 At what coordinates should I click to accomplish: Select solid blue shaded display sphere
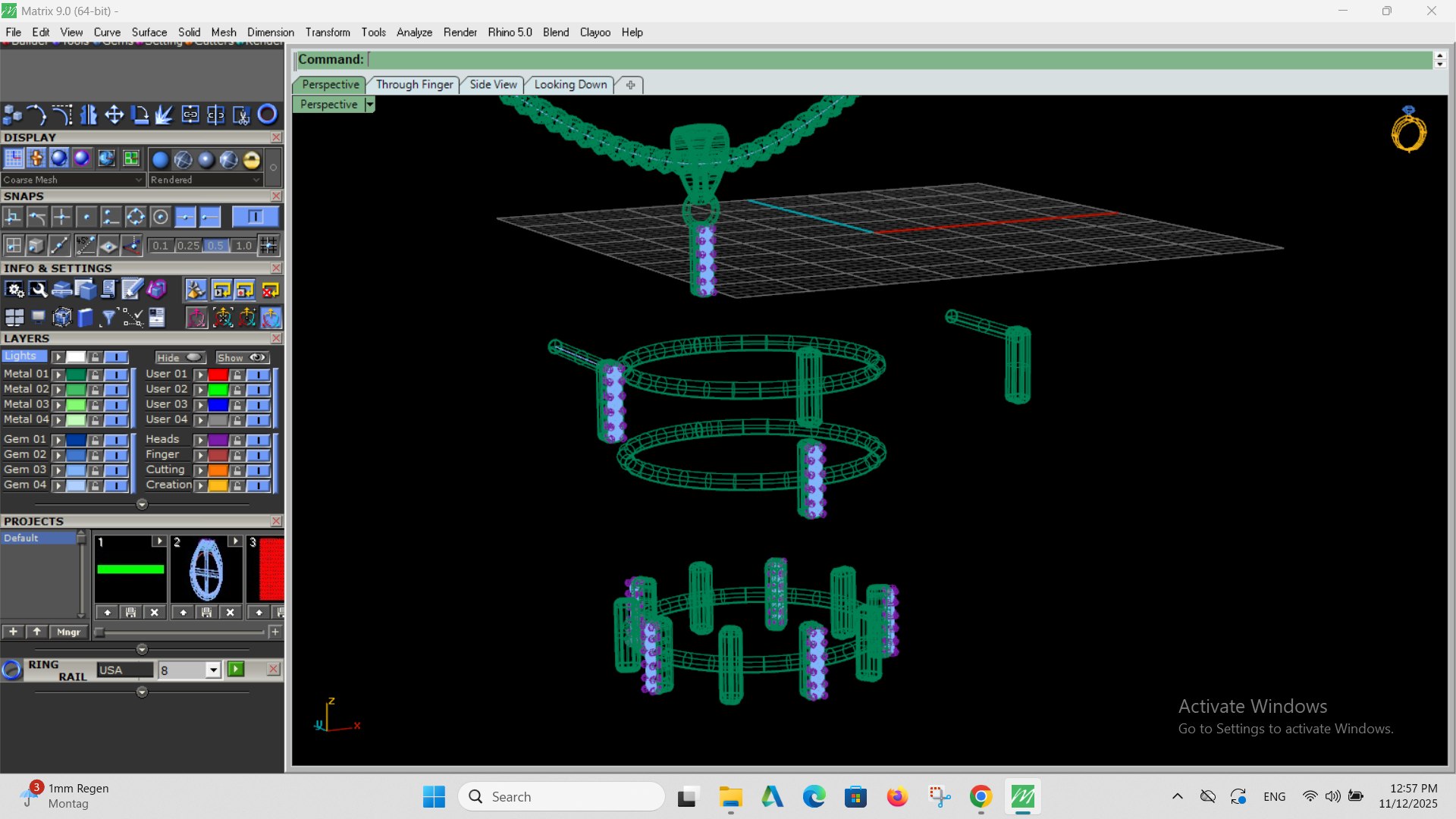pos(160,159)
